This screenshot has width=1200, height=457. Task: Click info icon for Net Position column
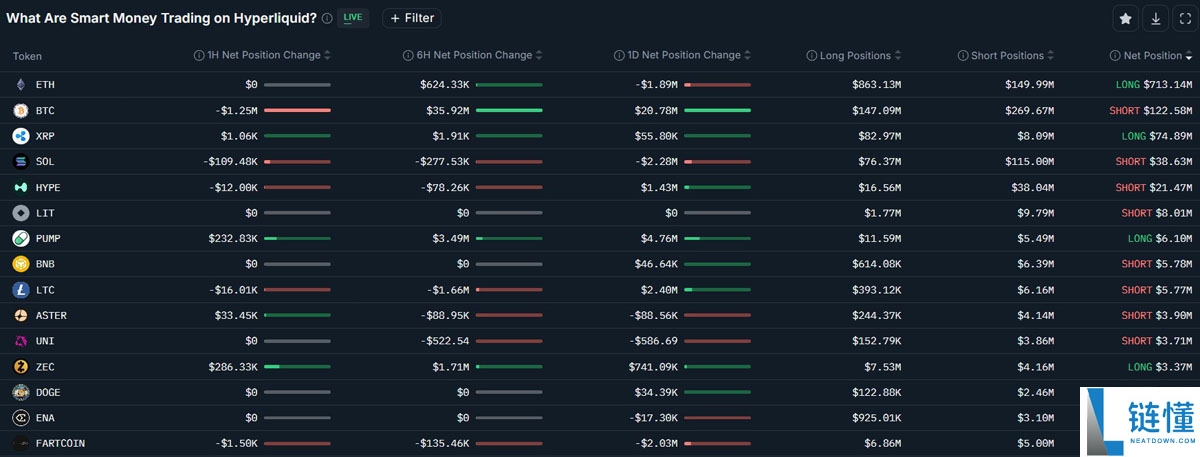(x=1115, y=56)
